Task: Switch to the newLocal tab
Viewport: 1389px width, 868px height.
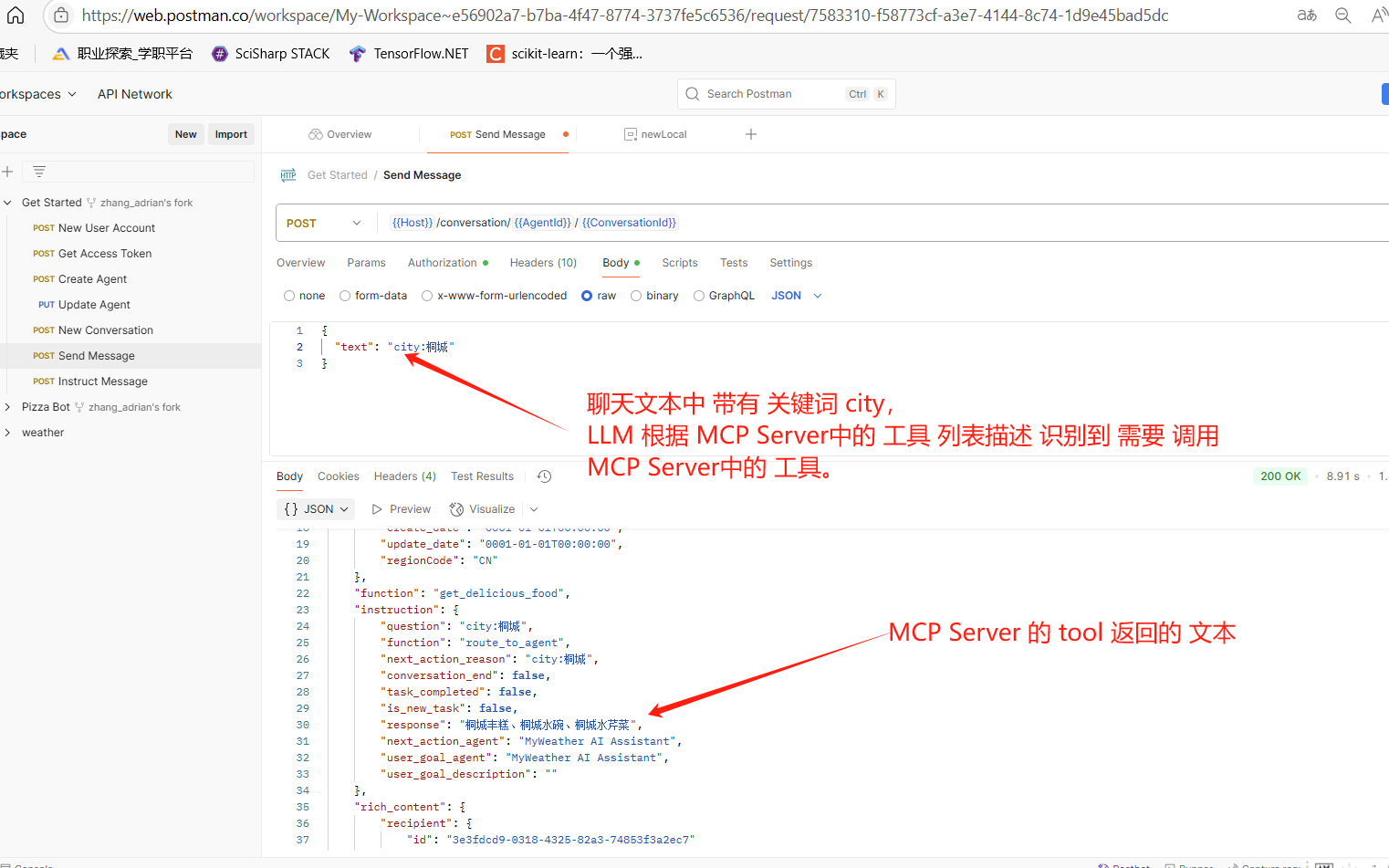Action: tap(655, 134)
